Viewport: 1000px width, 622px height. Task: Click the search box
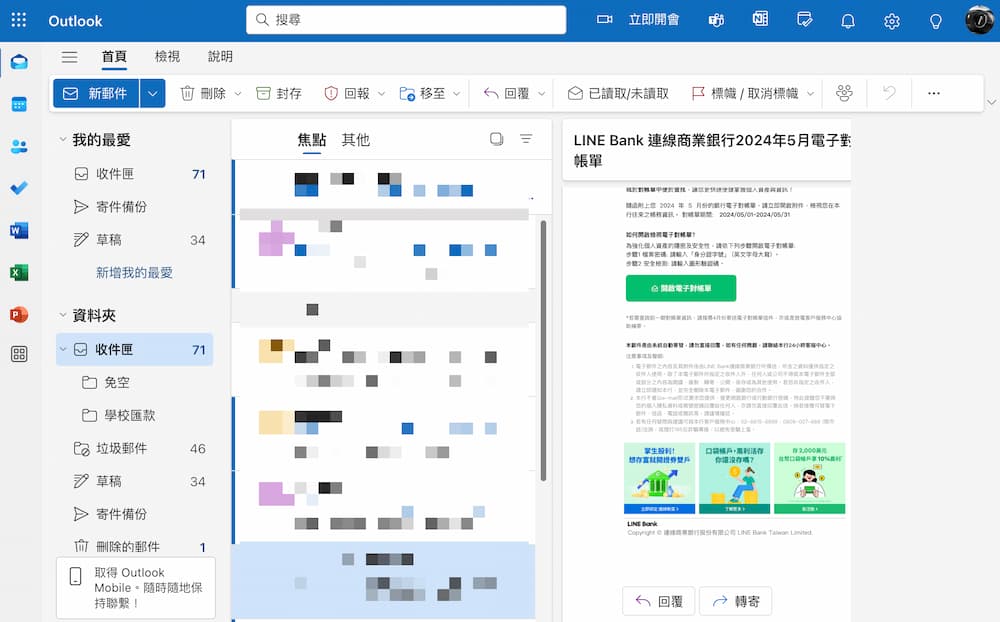pos(406,20)
